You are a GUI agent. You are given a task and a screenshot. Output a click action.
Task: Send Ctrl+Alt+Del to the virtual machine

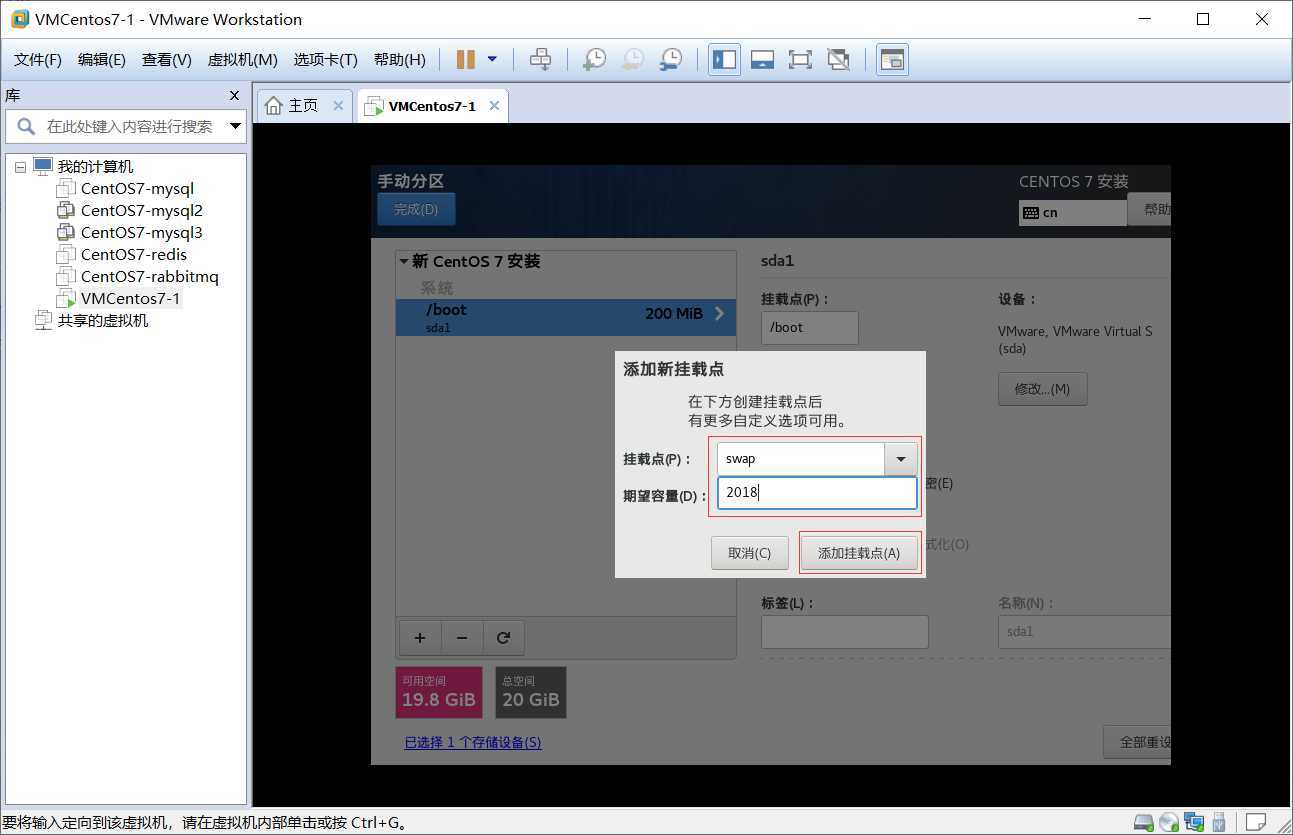coord(540,60)
